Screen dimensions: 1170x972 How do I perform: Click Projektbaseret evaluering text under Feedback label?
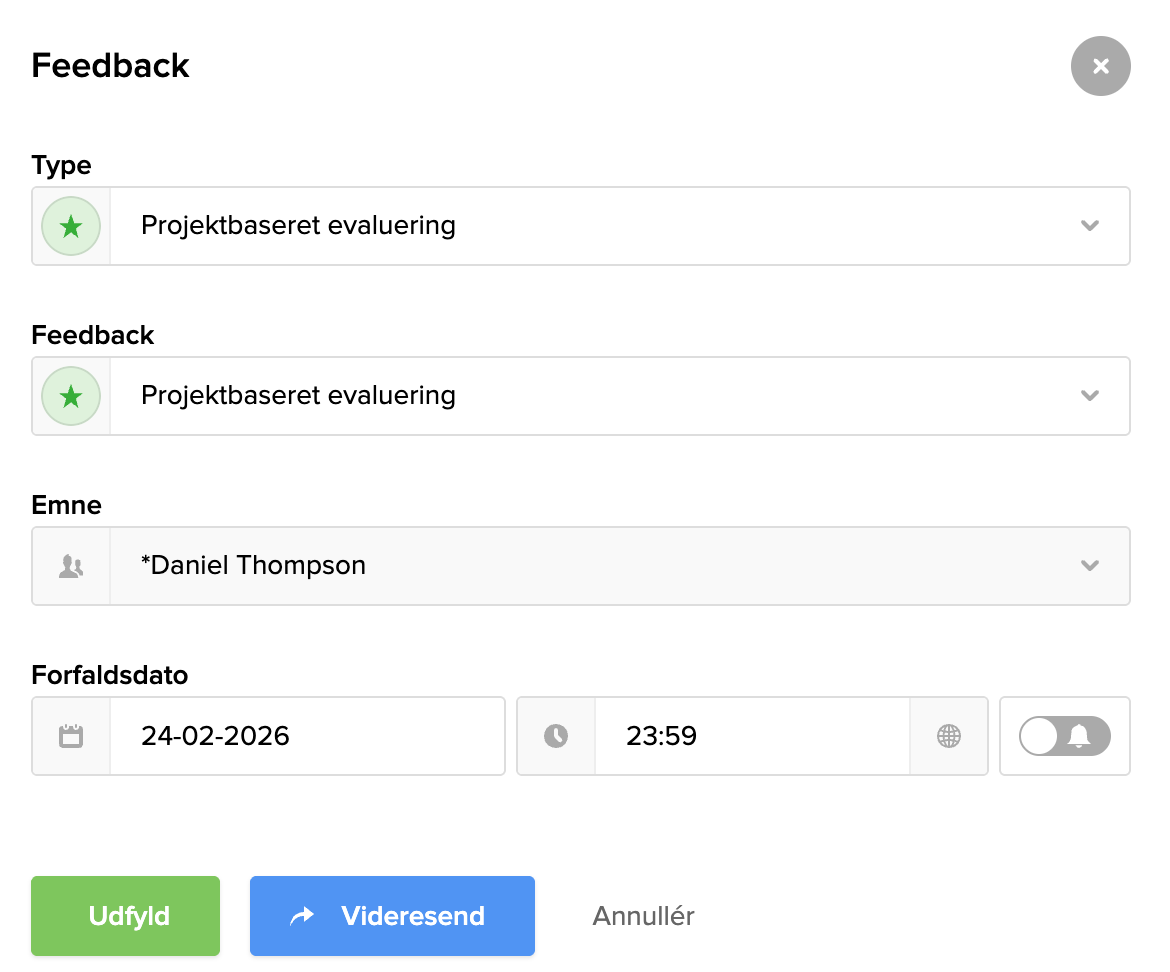point(298,396)
